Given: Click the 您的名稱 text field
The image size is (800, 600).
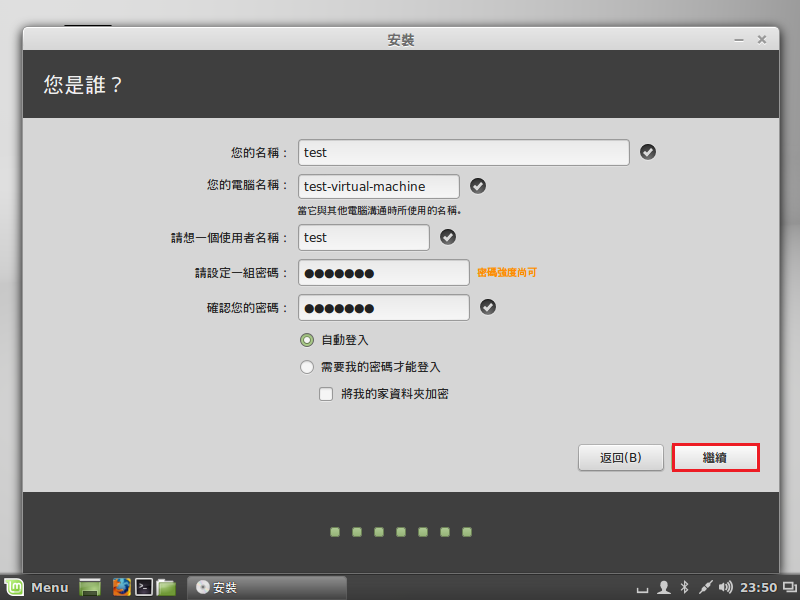Looking at the screenshot, I should coord(463,152).
